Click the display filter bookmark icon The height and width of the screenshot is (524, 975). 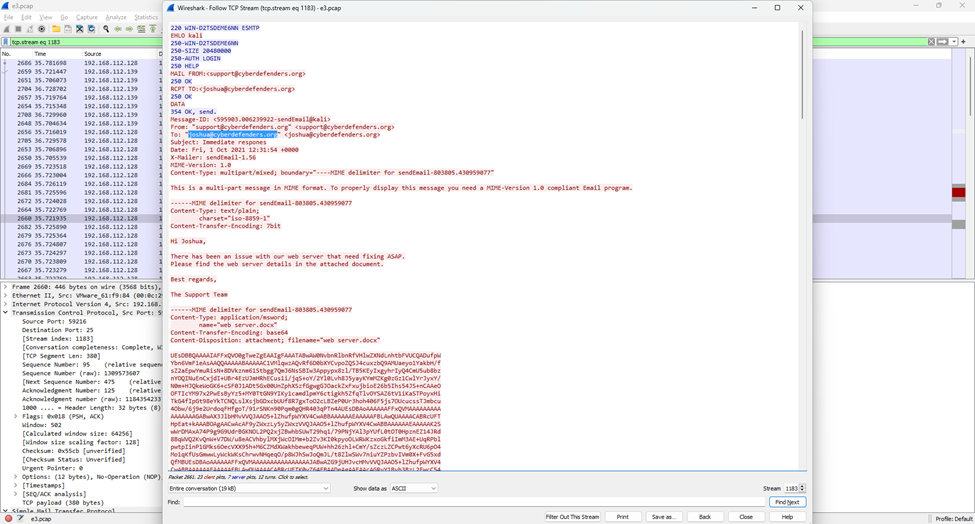coord(6,42)
